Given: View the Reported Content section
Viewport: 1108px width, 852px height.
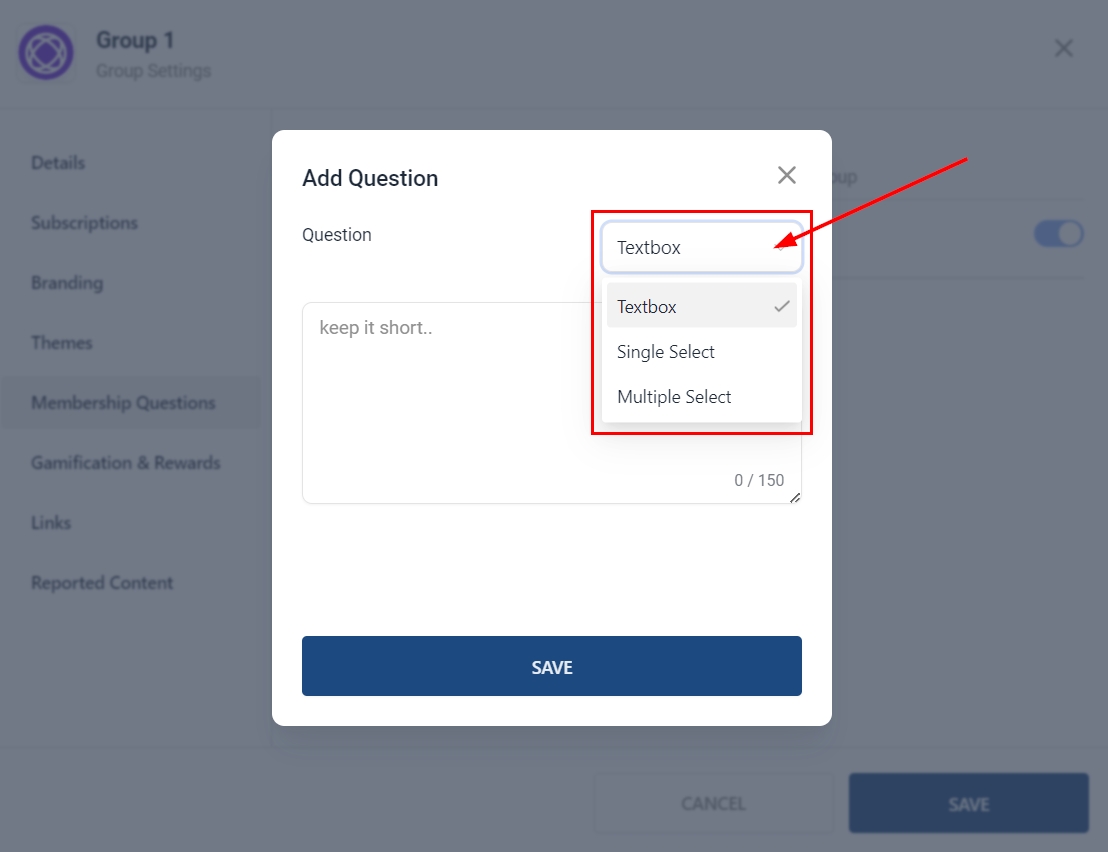Looking at the screenshot, I should pyautogui.click(x=102, y=583).
